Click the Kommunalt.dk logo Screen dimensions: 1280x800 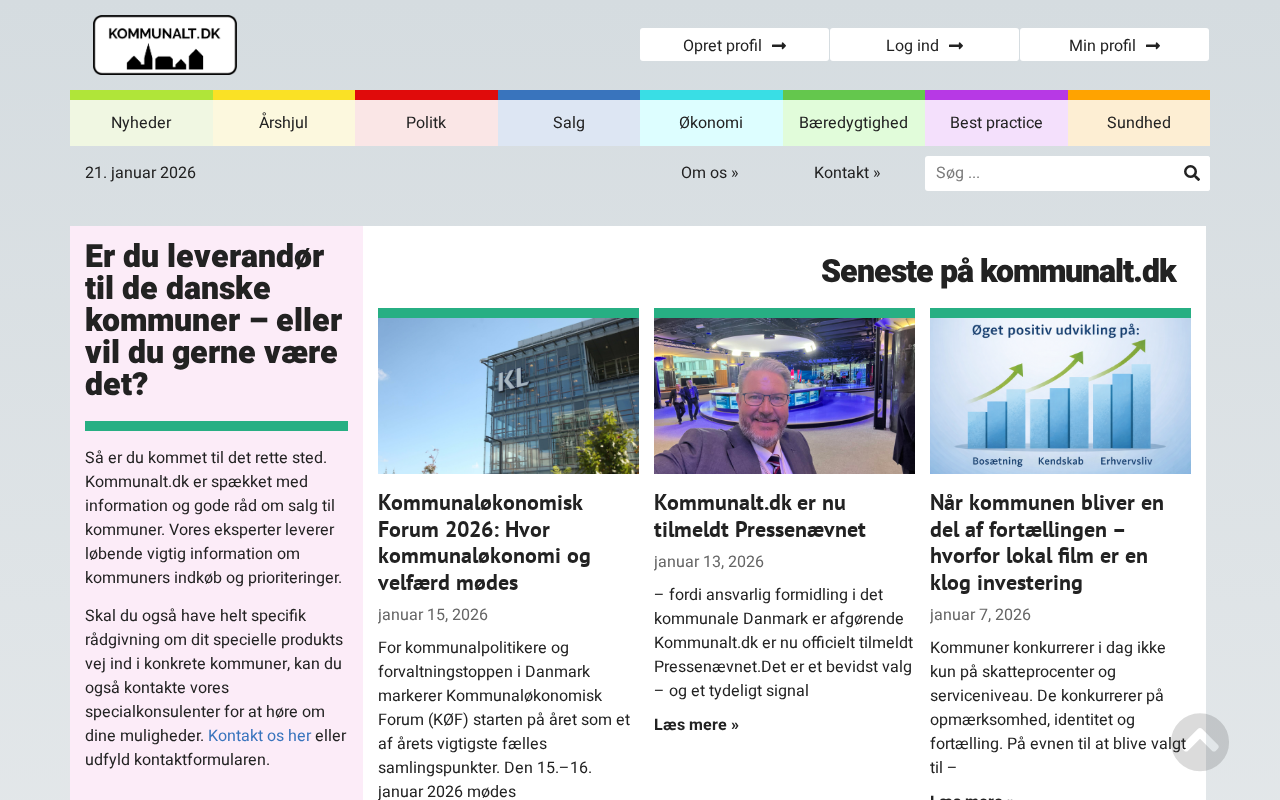click(165, 45)
